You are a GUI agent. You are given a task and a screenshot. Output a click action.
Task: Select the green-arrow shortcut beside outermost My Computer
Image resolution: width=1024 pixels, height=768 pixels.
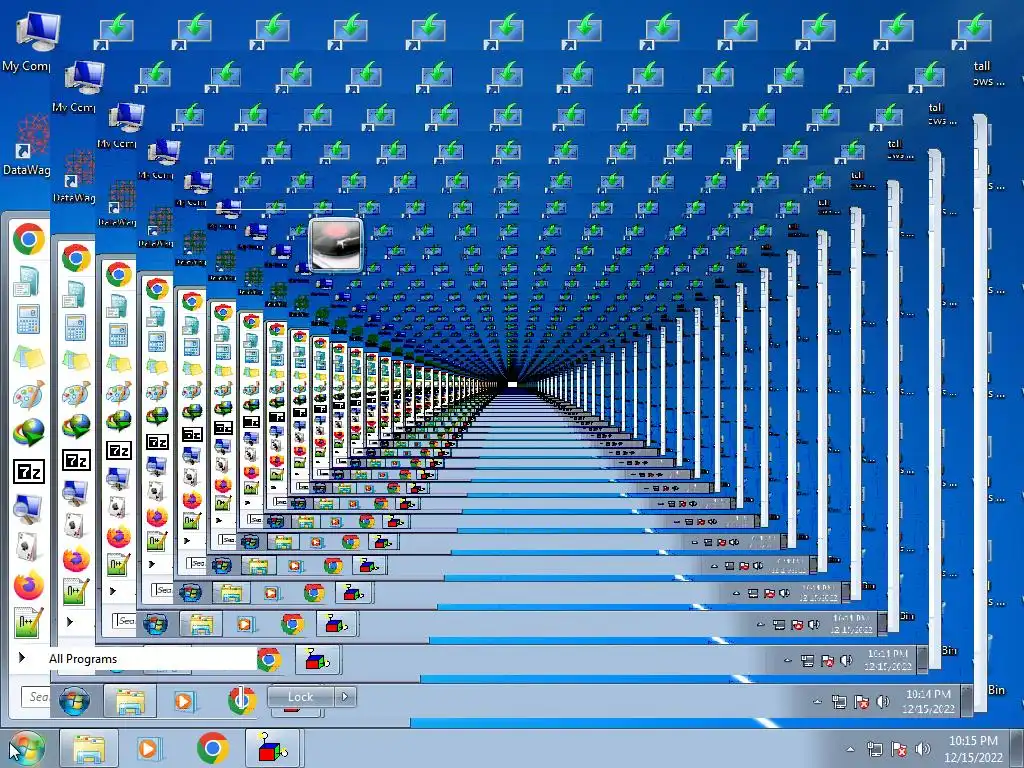[x=116, y=33]
